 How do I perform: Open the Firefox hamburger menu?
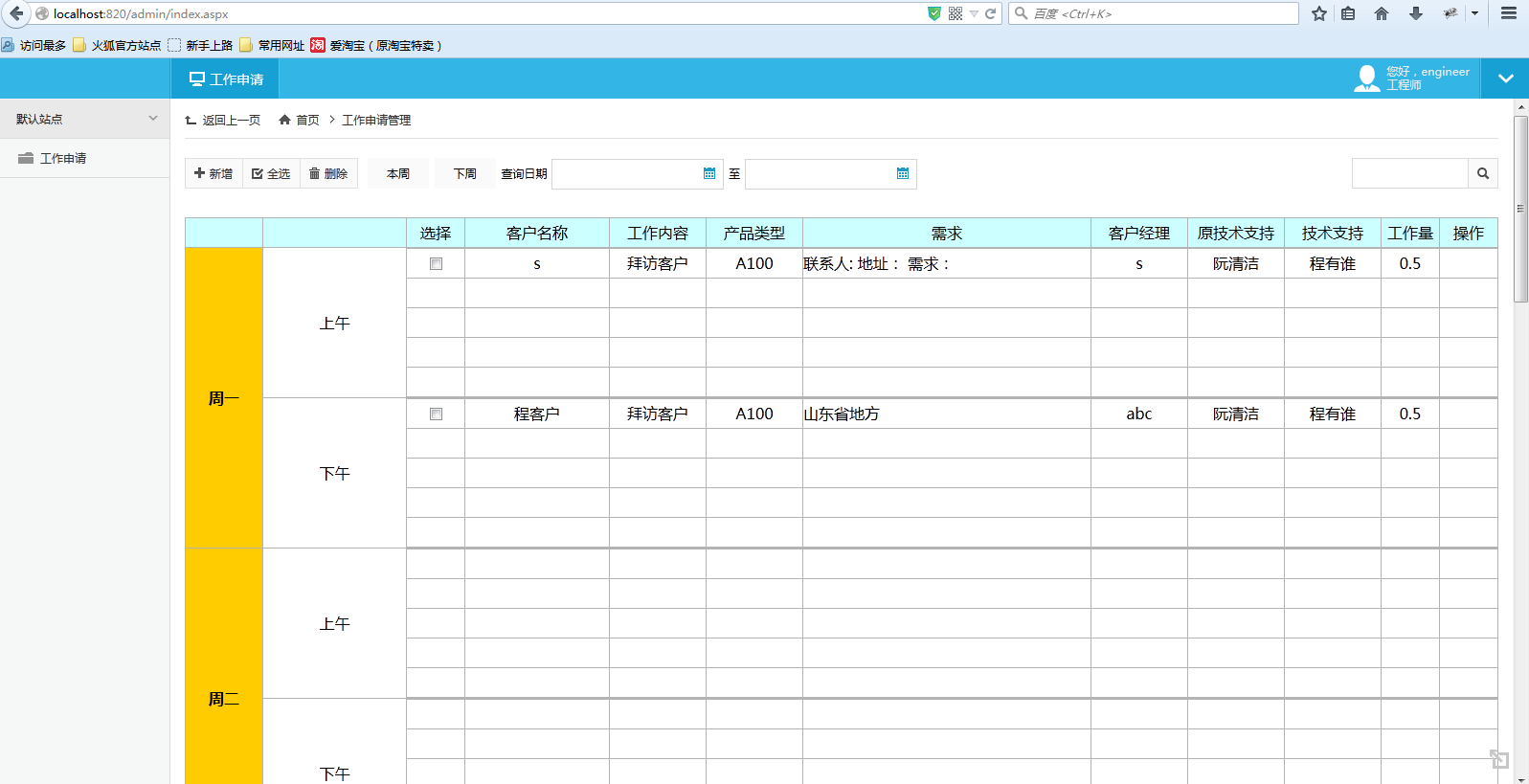click(x=1509, y=13)
